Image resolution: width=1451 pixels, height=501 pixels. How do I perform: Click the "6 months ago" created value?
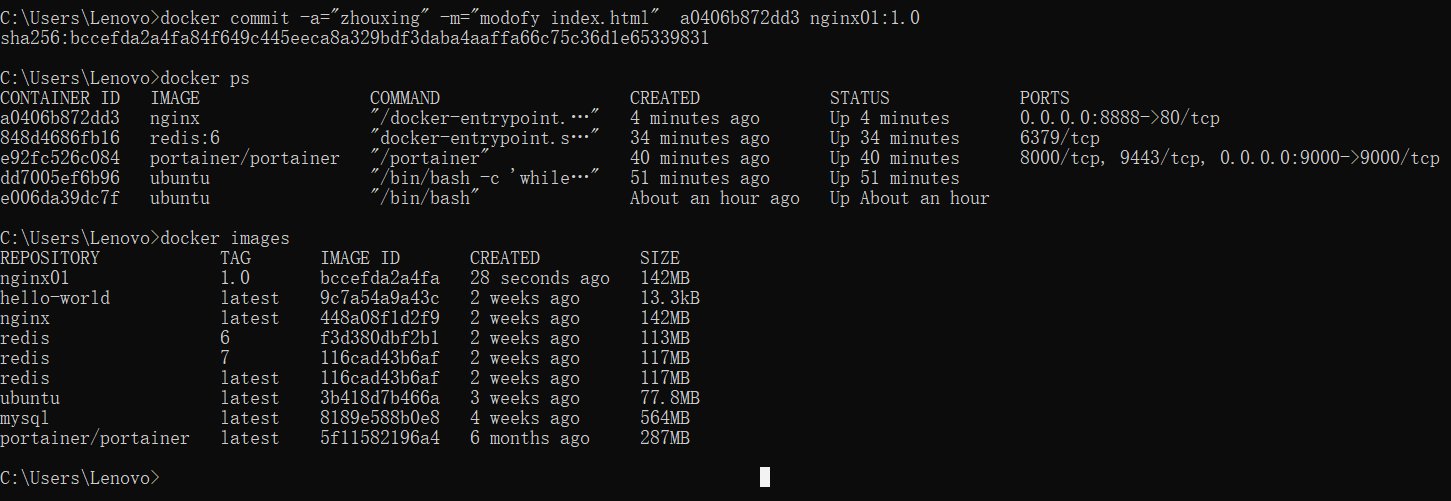point(530,438)
